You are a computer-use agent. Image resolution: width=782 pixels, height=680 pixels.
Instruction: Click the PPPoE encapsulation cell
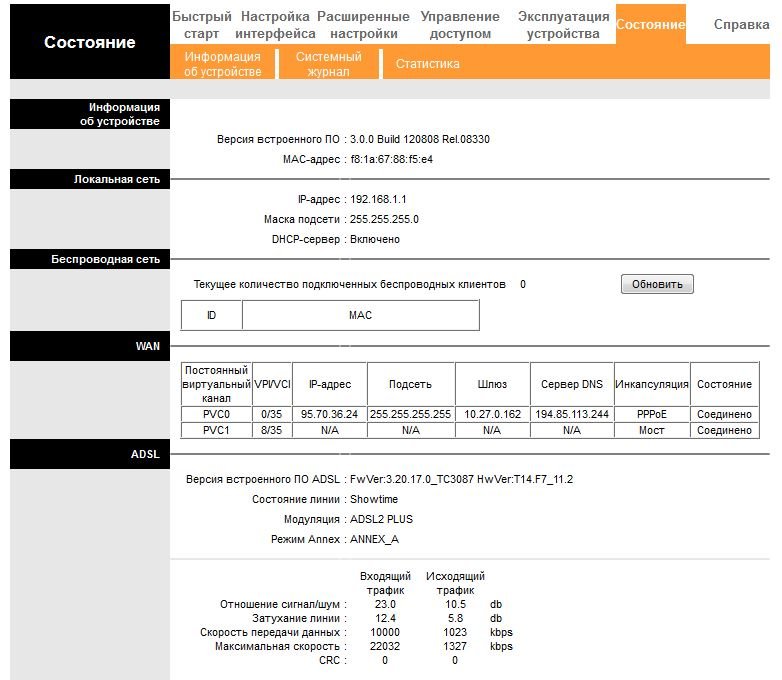coord(651,414)
